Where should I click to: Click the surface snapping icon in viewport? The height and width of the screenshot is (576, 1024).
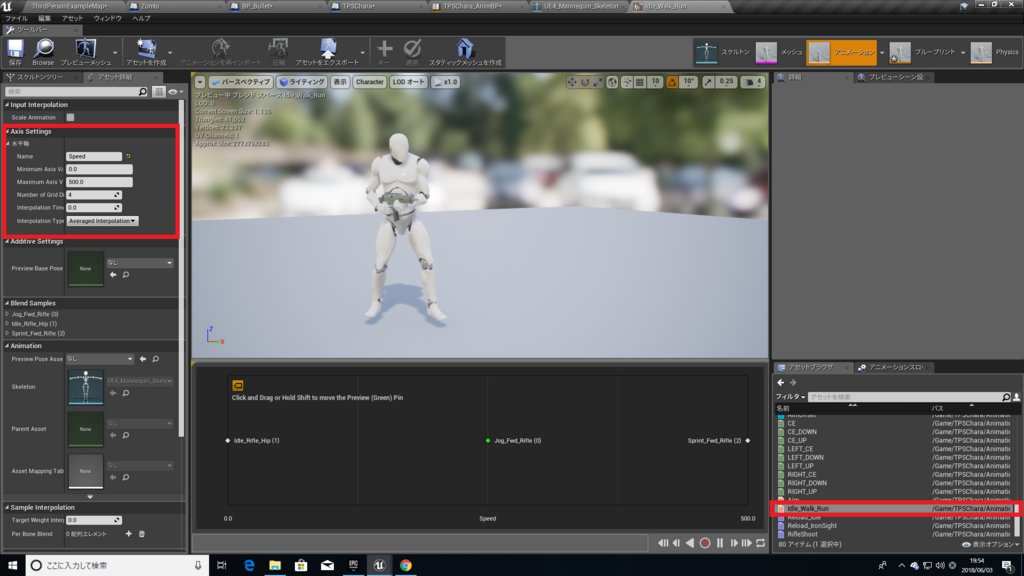click(x=627, y=82)
